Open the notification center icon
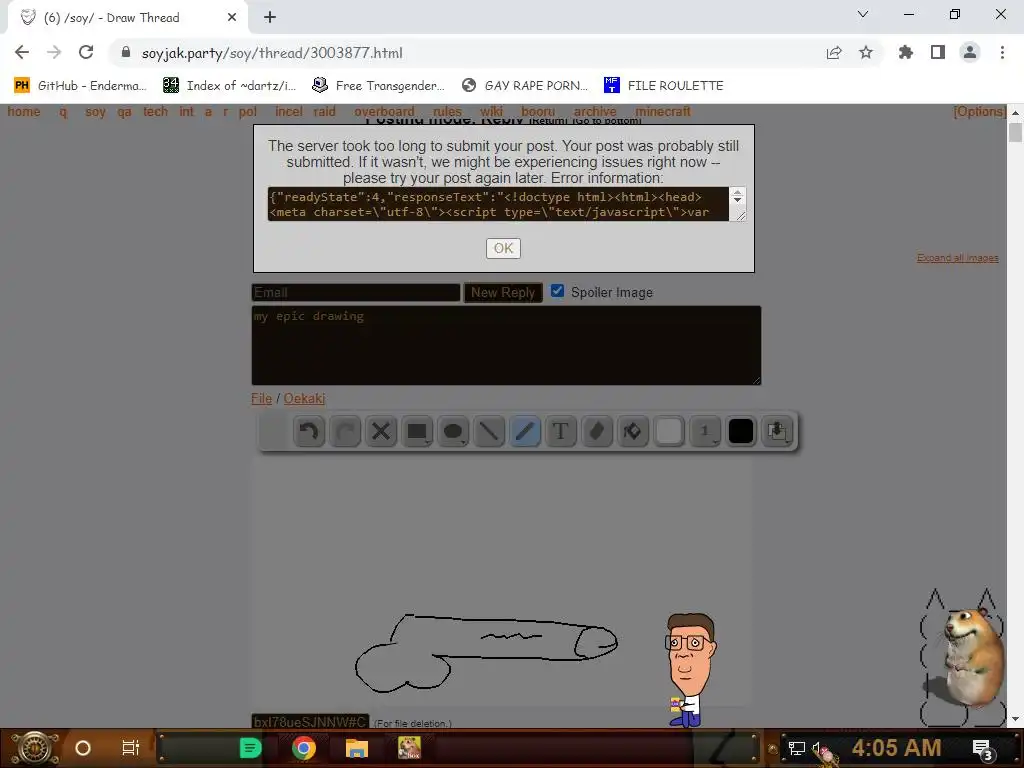The image size is (1024, 768). coord(982,749)
